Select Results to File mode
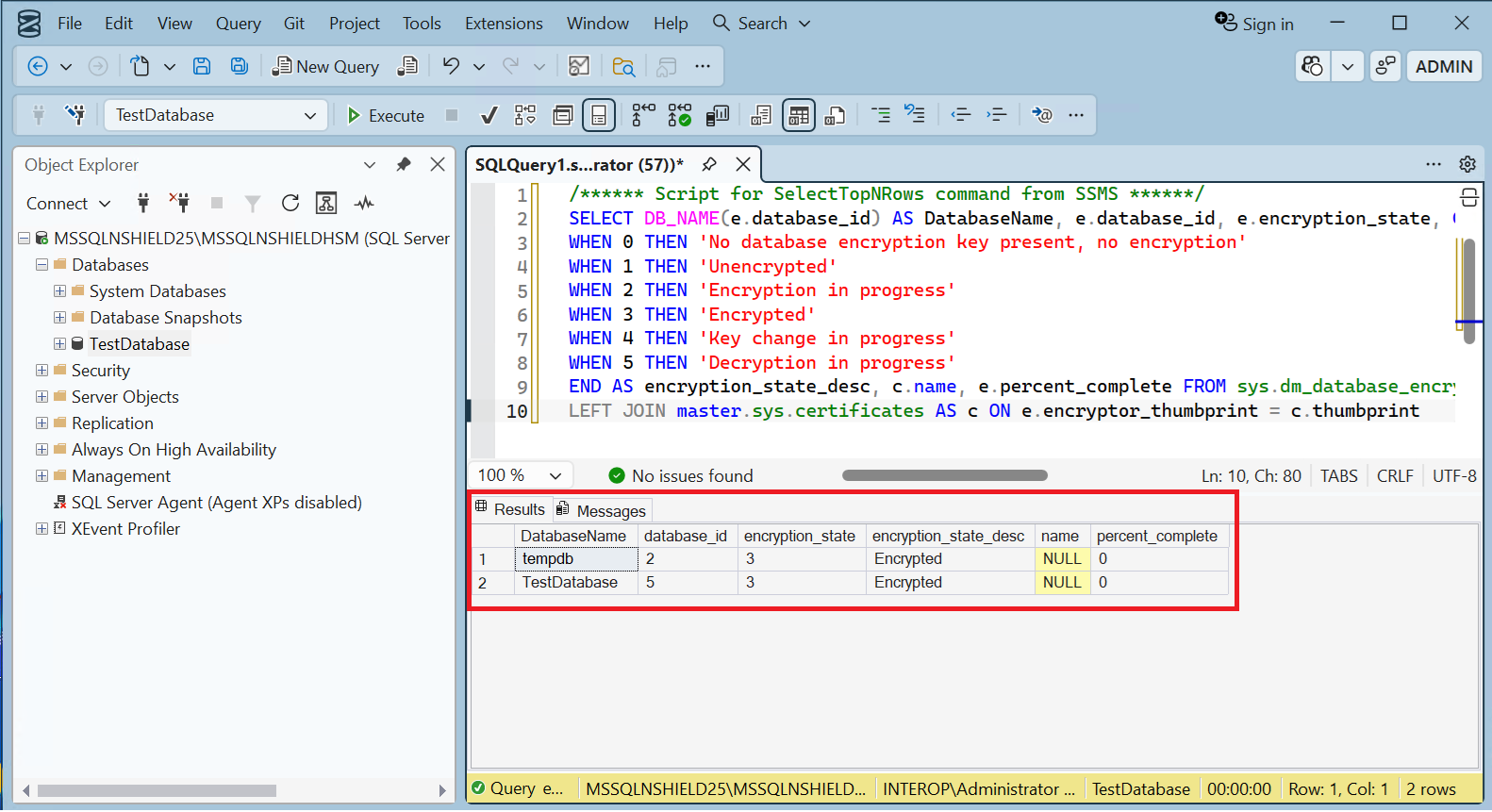Image resolution: width=1492 pixels, height=812 pixels. [835, 115]
